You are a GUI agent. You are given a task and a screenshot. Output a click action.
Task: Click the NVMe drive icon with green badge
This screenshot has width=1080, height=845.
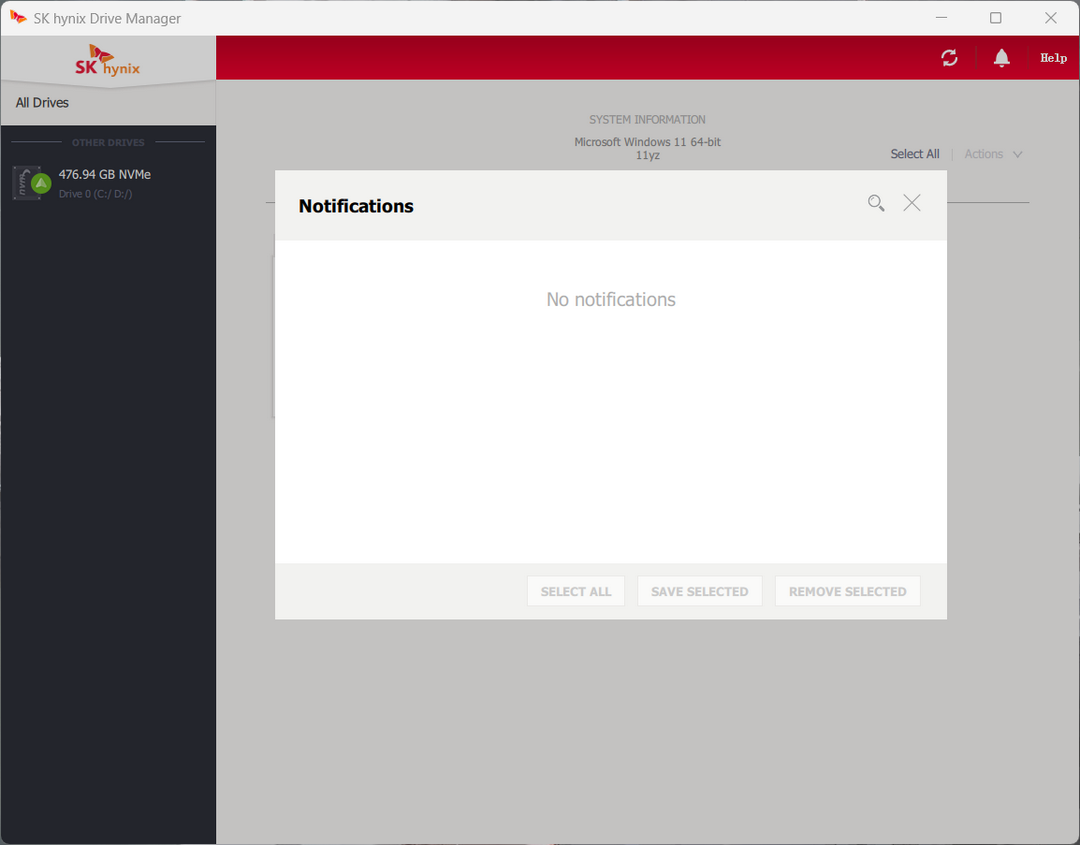coord(29,183)
